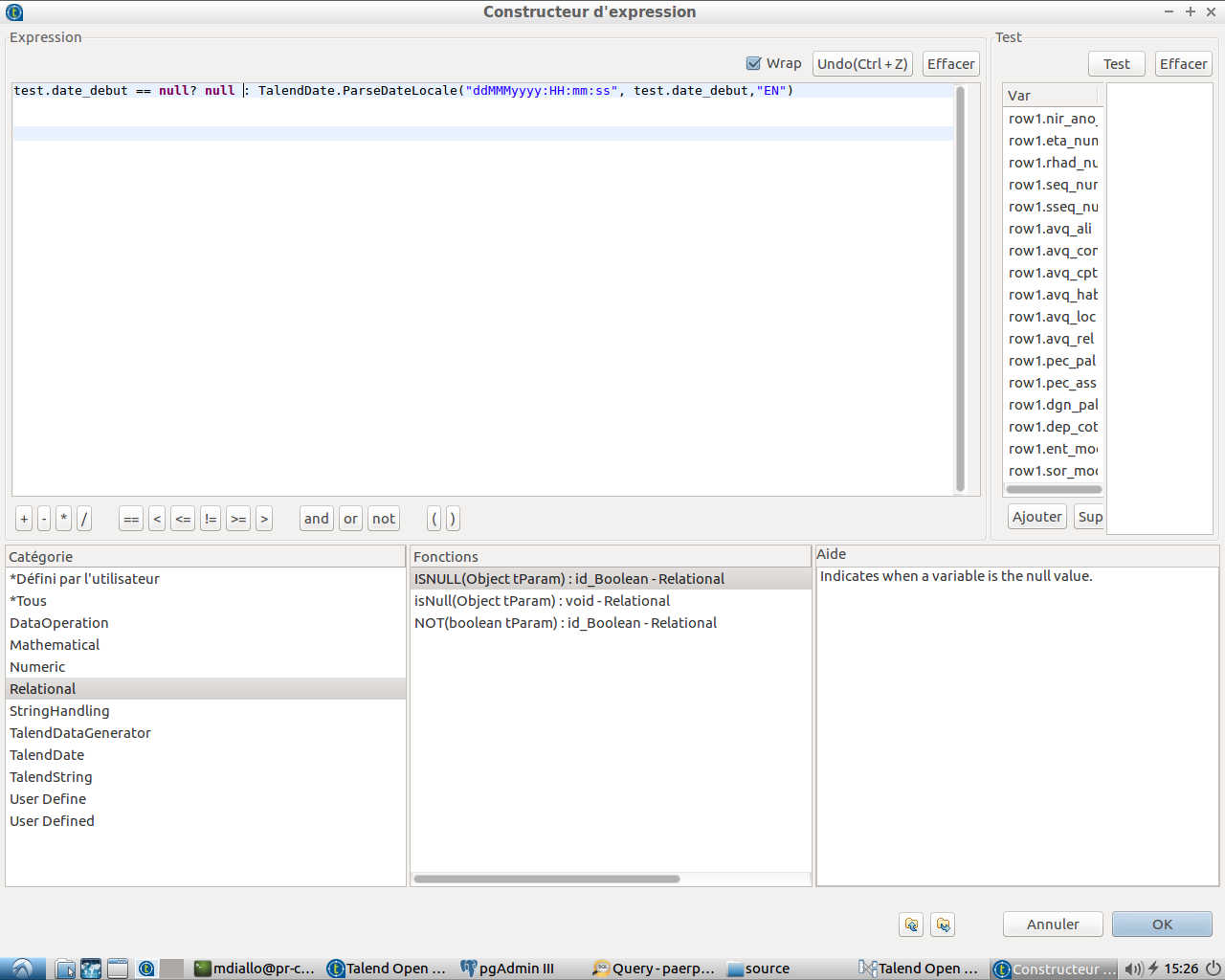Select the DataOperation category
1225x980 pixels.
click(206, 623)
